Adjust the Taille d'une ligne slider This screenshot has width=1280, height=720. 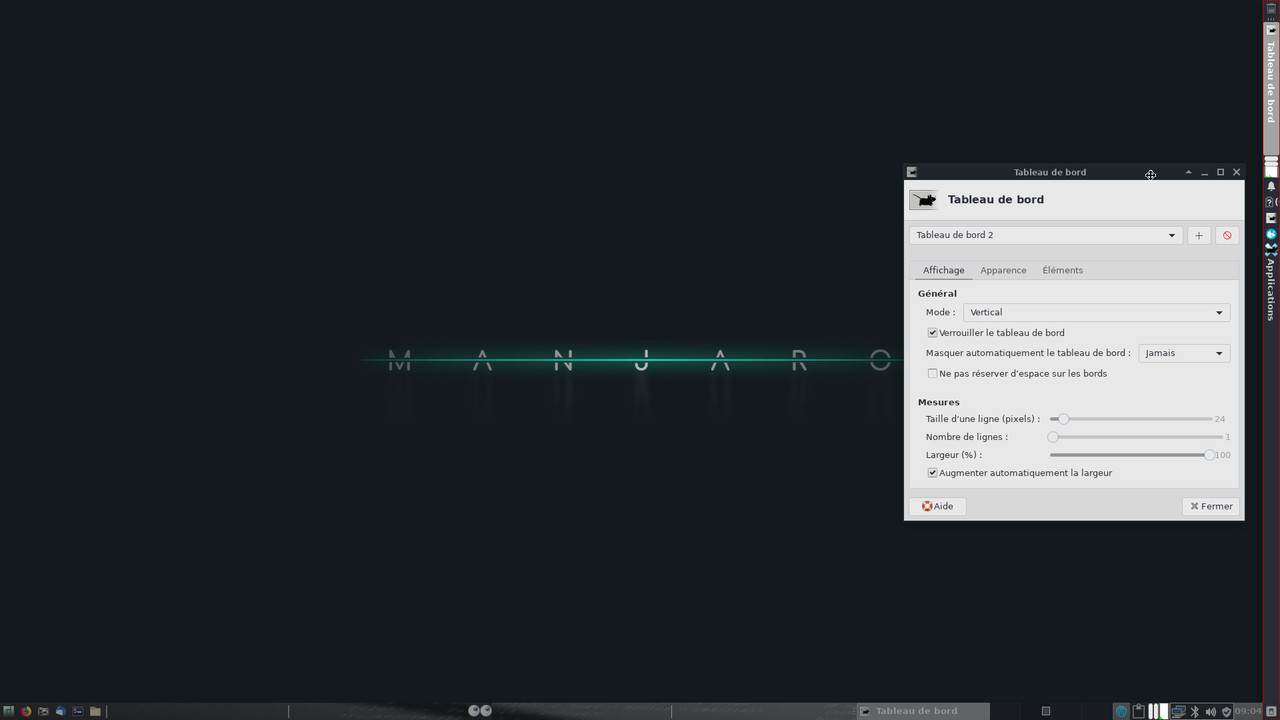pos(1130,419)
